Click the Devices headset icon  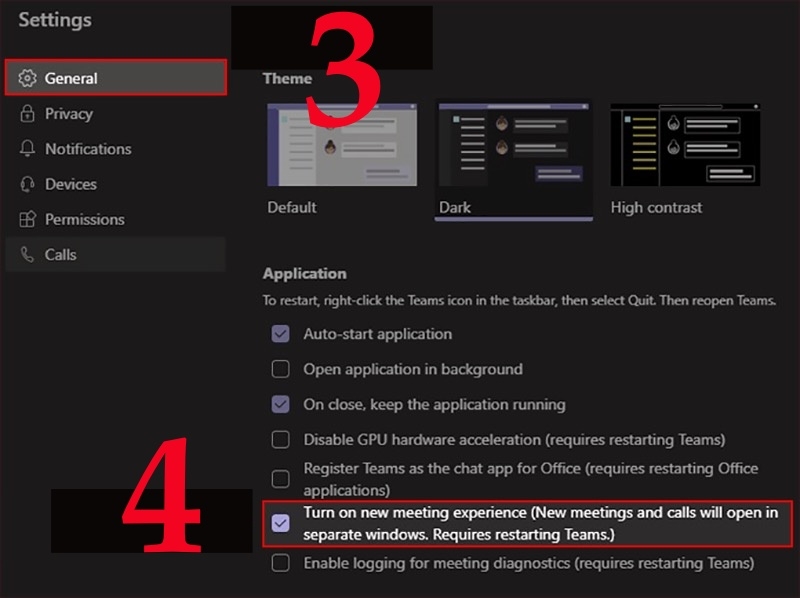click(x=28, y=184)
